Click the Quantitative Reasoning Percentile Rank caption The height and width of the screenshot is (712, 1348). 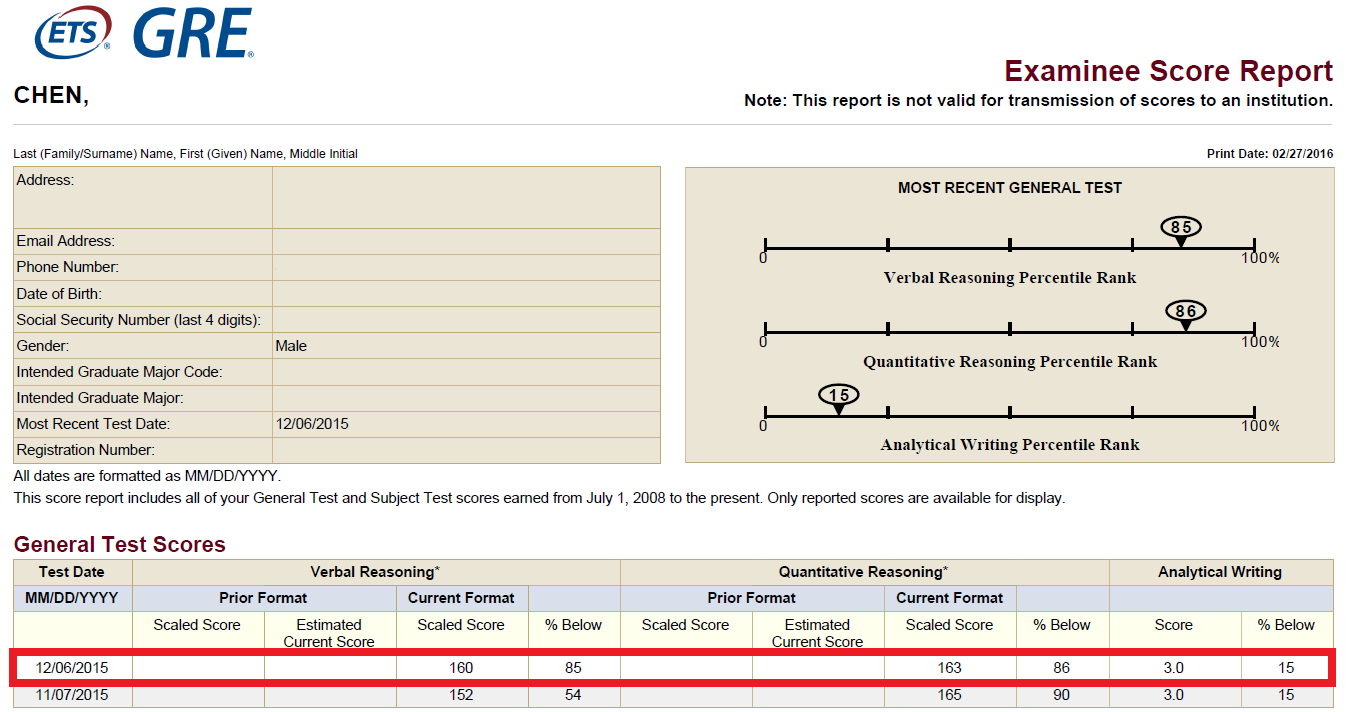point(1010,362)
